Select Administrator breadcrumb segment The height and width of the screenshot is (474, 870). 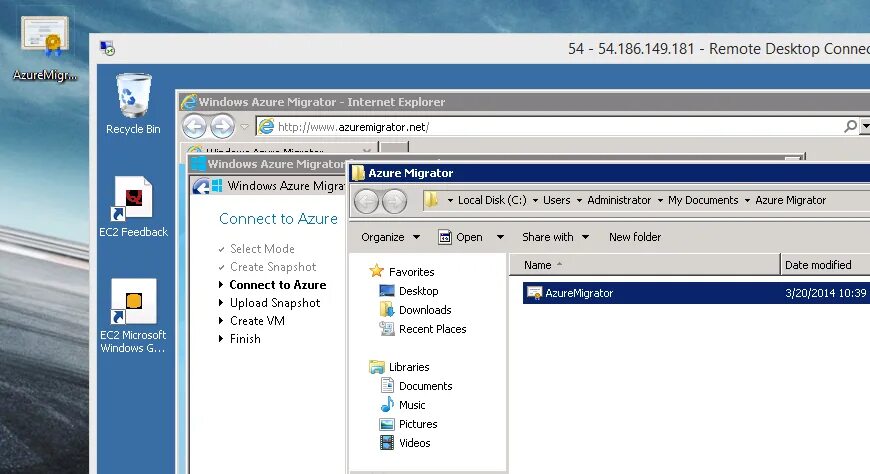[619, 200]
